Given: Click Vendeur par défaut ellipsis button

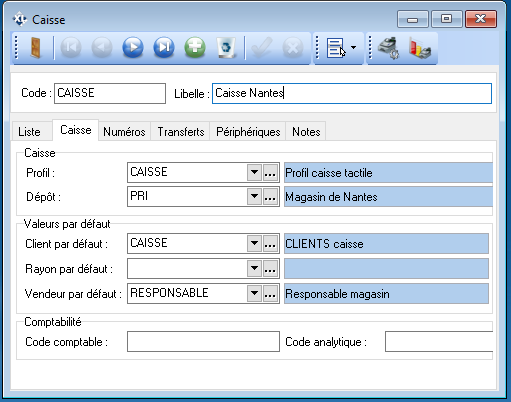Looking at the screenshot, I should click(270, 293).
